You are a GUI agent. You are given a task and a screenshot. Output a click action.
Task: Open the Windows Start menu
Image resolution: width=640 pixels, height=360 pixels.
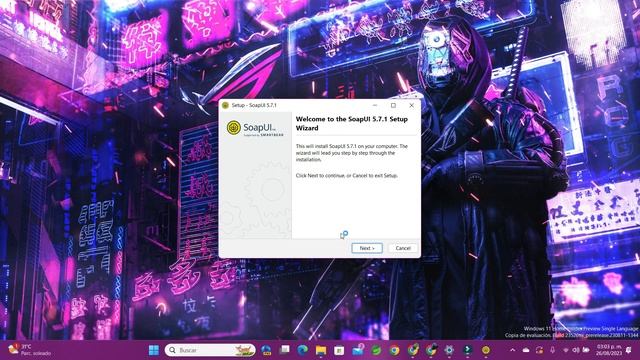coord(154,350)
